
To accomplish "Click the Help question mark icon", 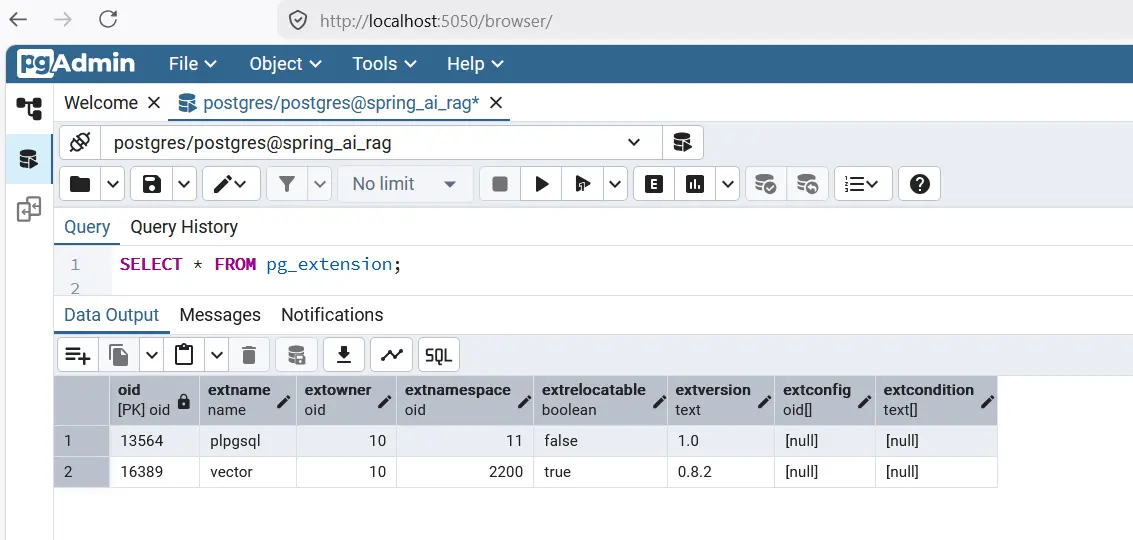I will (x=919, y=184).
